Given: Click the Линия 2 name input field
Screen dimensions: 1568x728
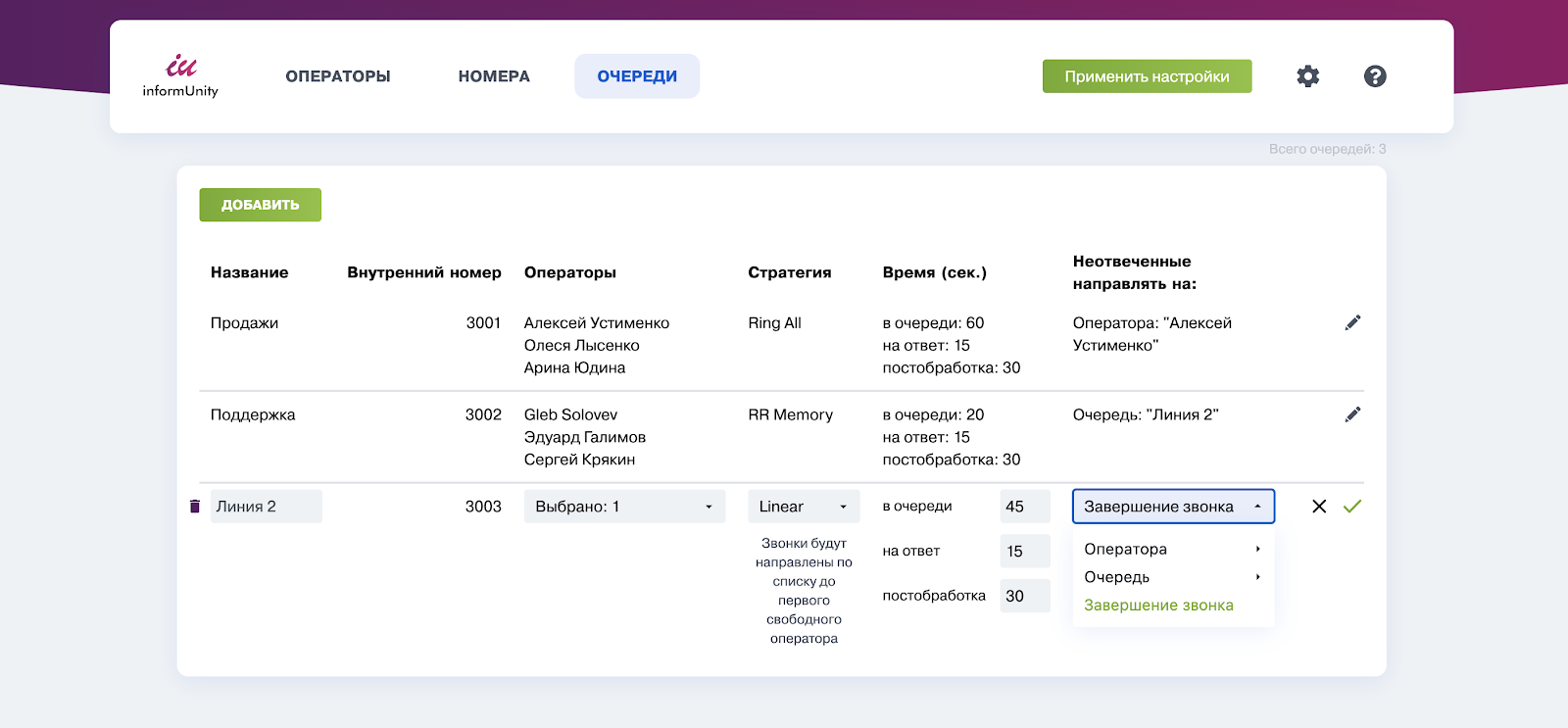Looking at the screenshot, I should coord(266,507).
